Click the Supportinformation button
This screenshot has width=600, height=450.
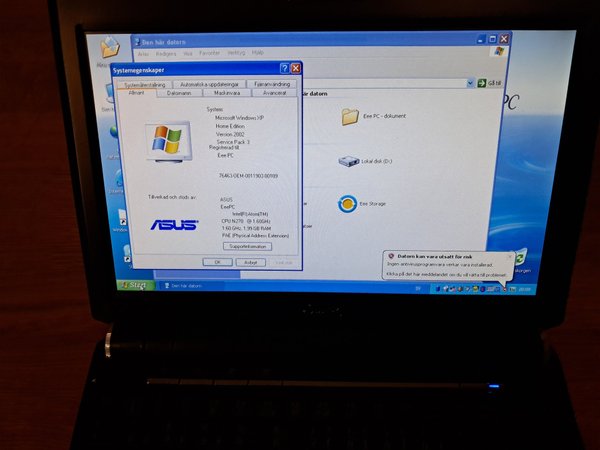coord(247,245)
